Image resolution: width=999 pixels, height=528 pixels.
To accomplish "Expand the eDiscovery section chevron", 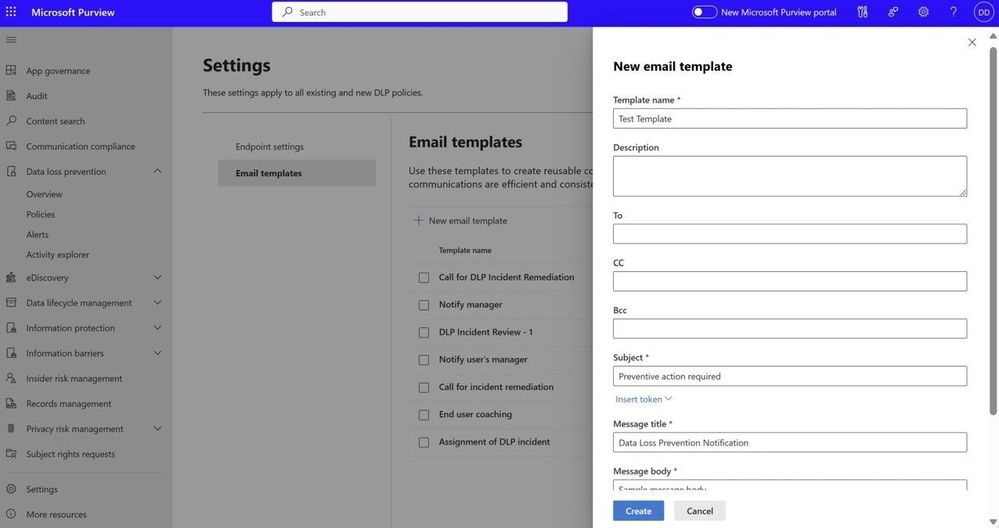I will coord(157,277).
